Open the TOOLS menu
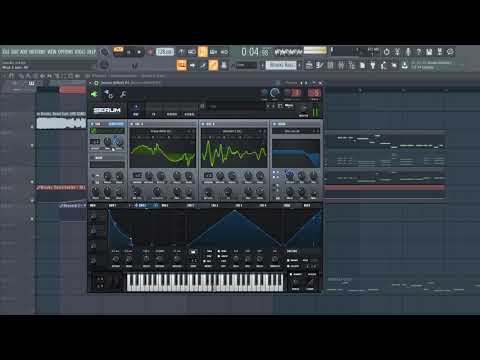Image resolution: width=480 pixels, height=360 pixels. tap(80, 52)
